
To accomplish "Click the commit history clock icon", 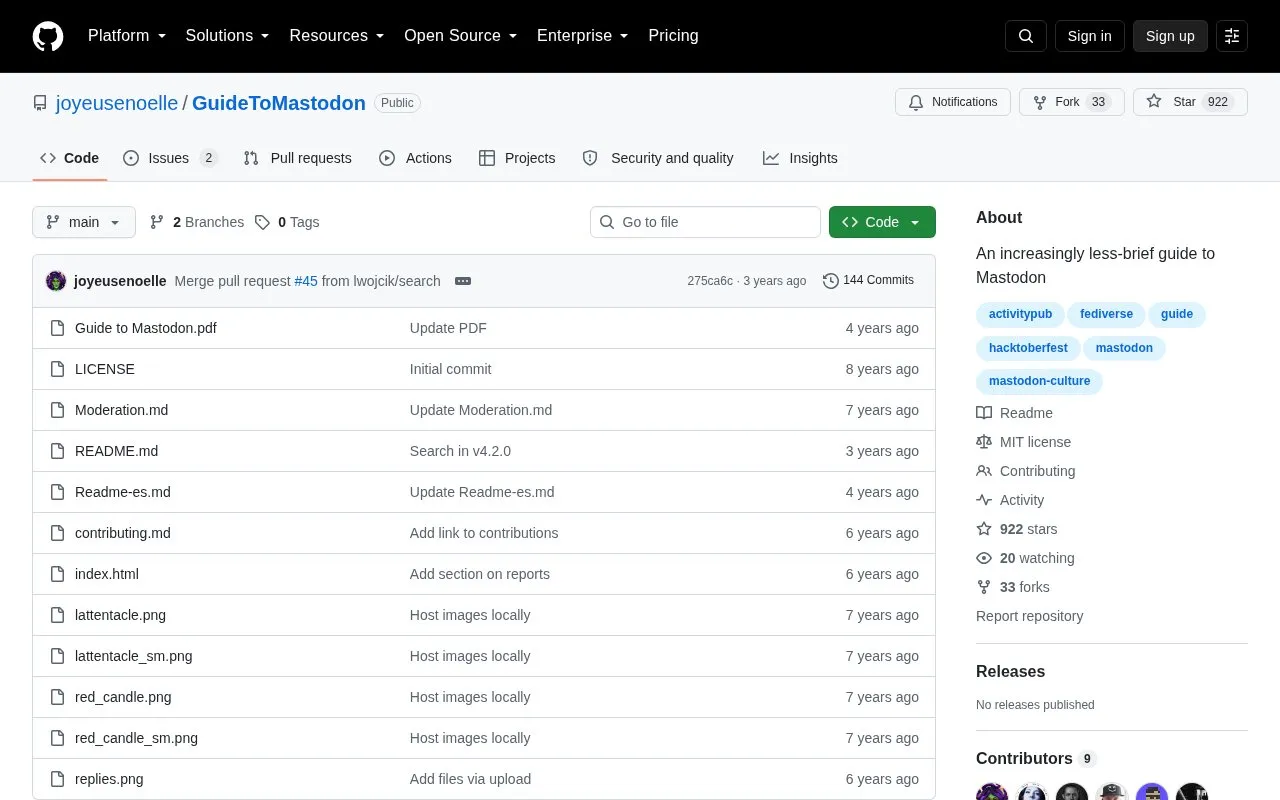I will 830,281.
